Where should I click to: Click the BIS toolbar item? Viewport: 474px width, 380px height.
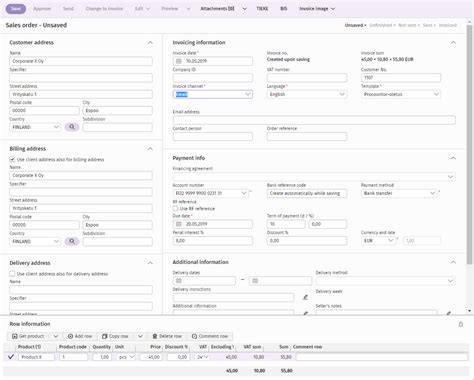pyautogui.click(x=284, y=9)
